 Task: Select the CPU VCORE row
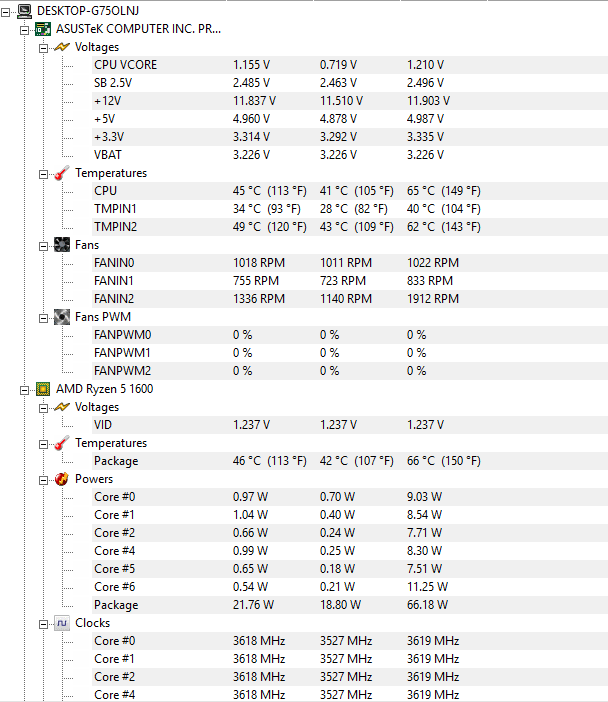350,65
